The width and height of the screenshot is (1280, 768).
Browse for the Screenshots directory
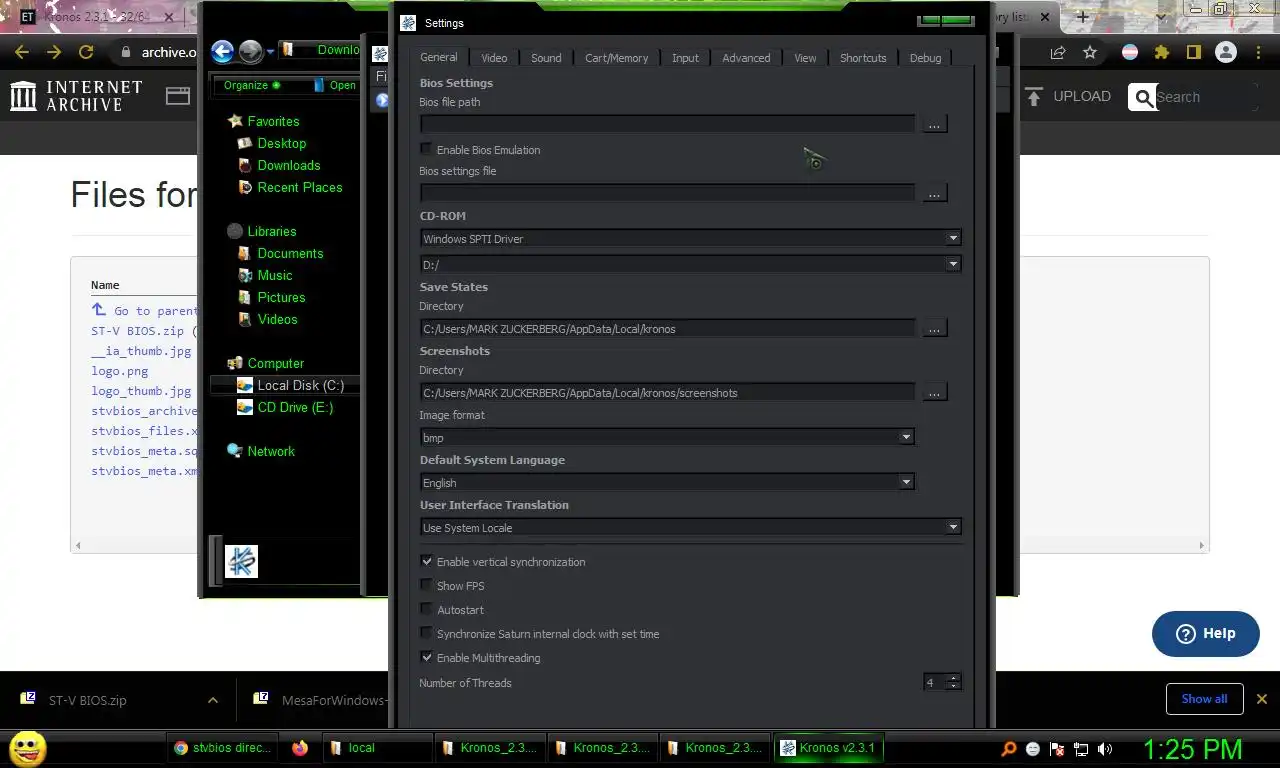[x=934, y=392]
